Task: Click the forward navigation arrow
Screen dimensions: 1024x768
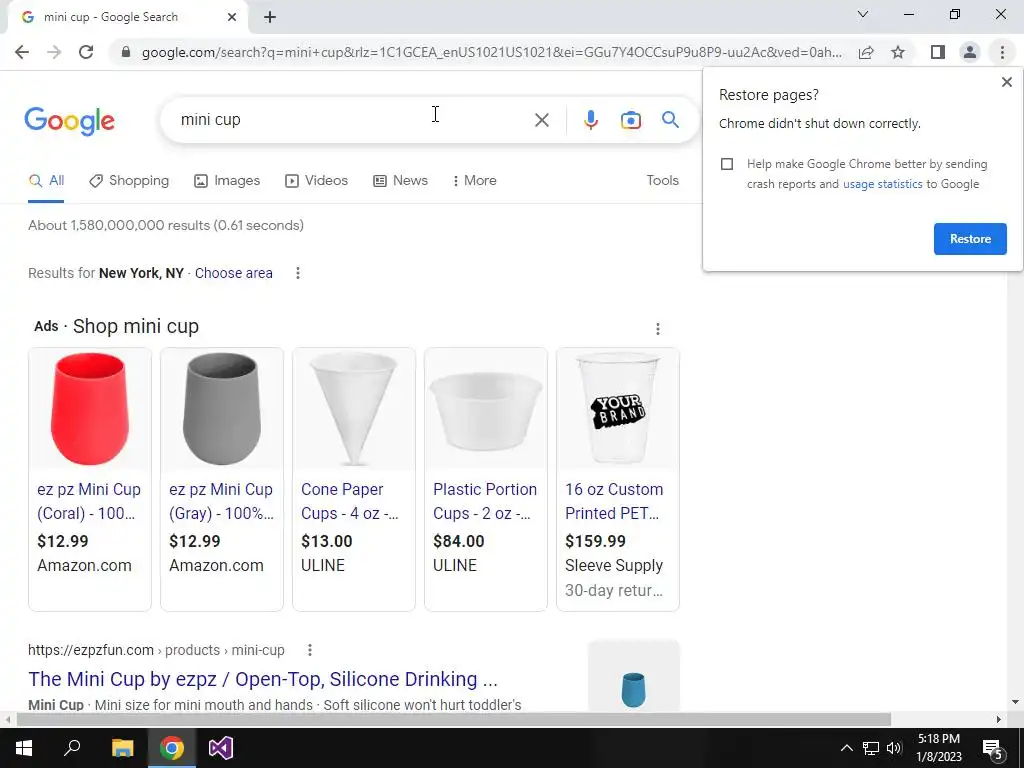Action: (54, 52)
